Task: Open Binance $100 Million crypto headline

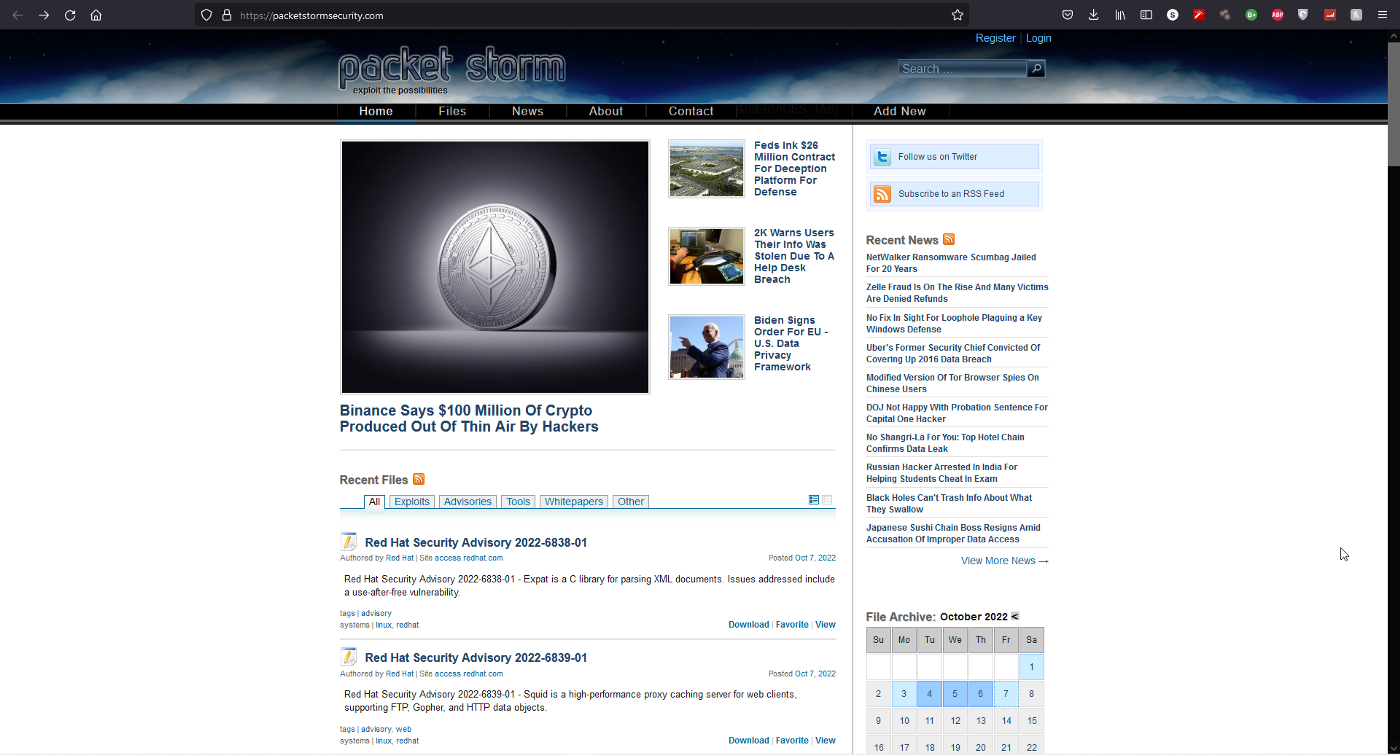Action: point(469,418)
